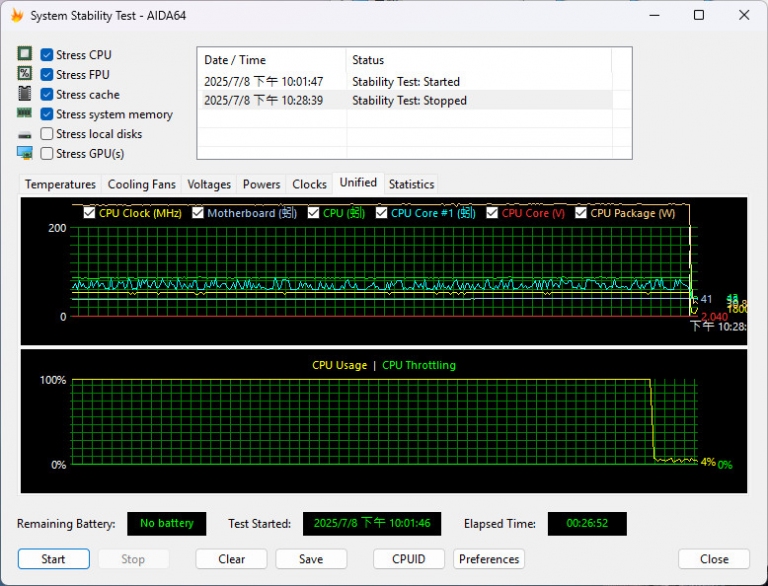Toggle the green CPU temperature graph checkbox
Viewport: 768px width, 586px height.
pos(313,213)
